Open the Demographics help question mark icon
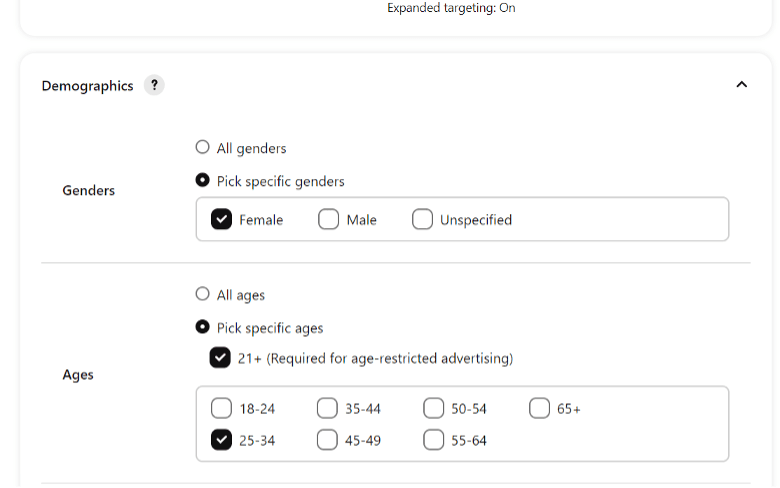The image size is (780, 488). tap(154, 85)
